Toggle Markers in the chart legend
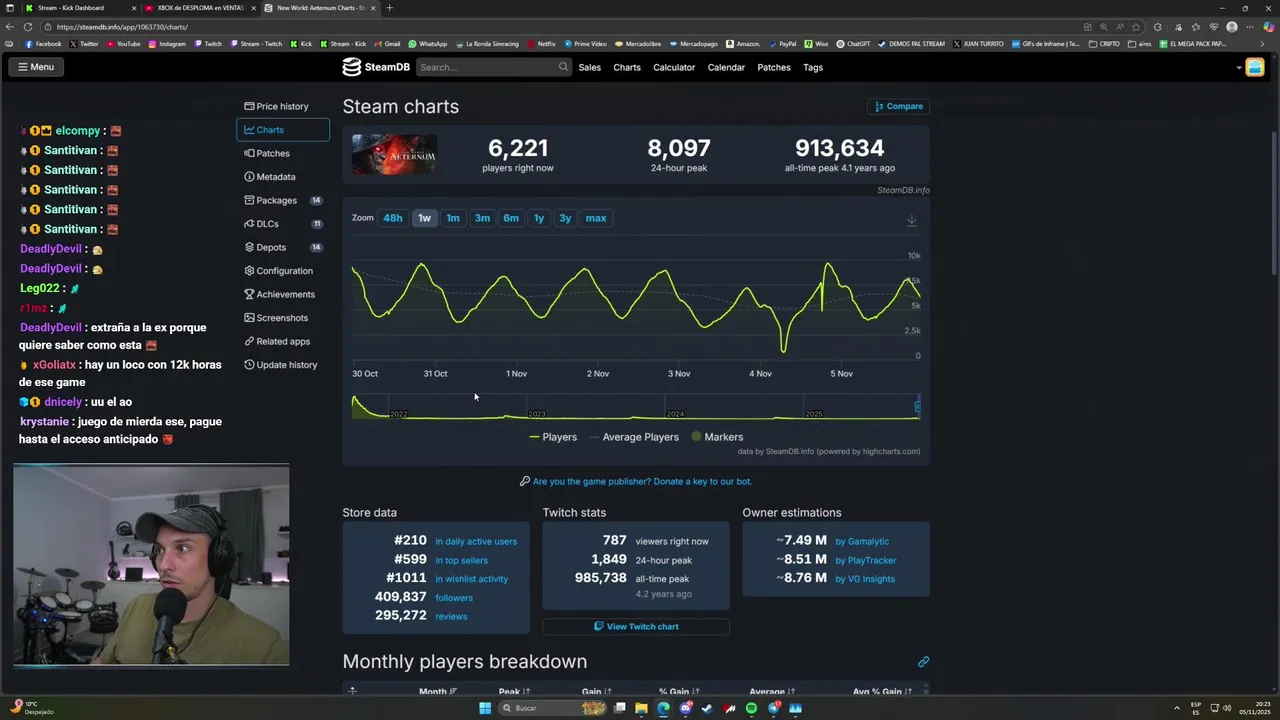Screen dimensions: 1280x720 (717, 437)
